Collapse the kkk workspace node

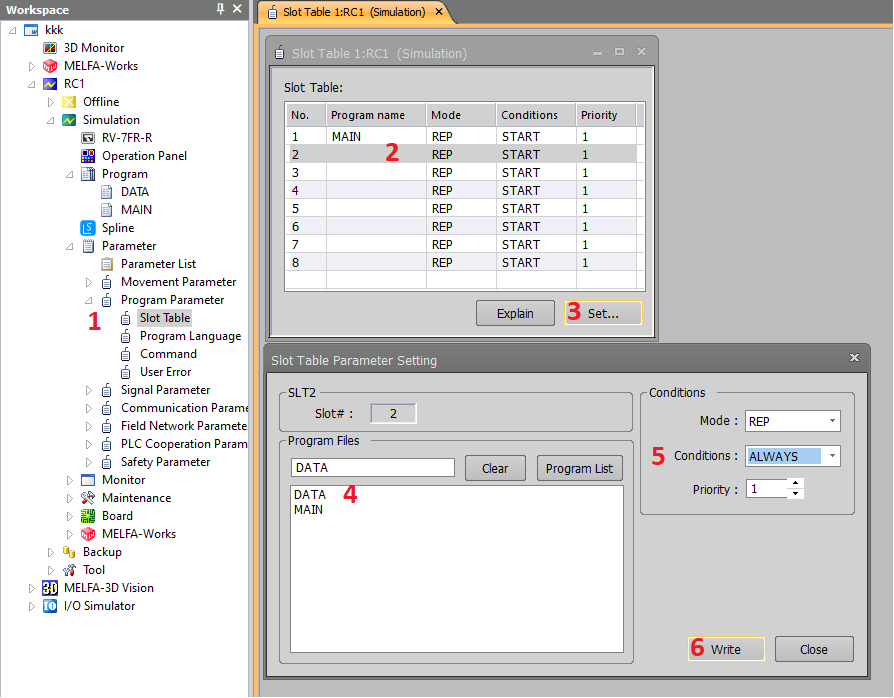pyautogui.click(x=13, y=30)
